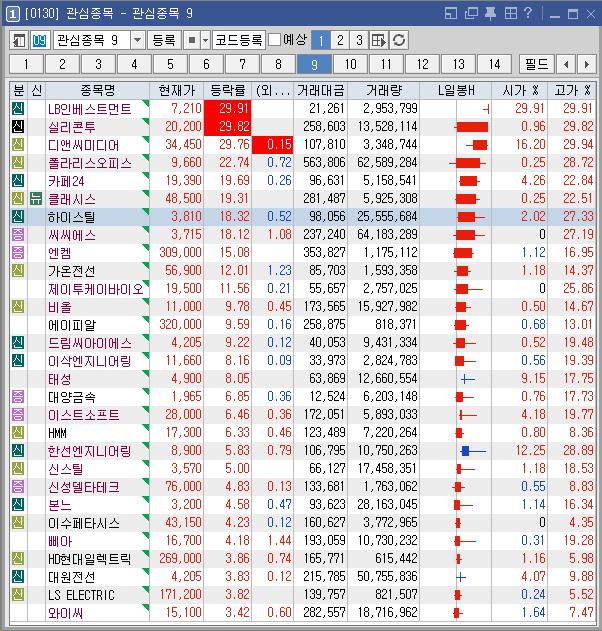Select the 폴라리스오피스 stock name

(90, 163)
